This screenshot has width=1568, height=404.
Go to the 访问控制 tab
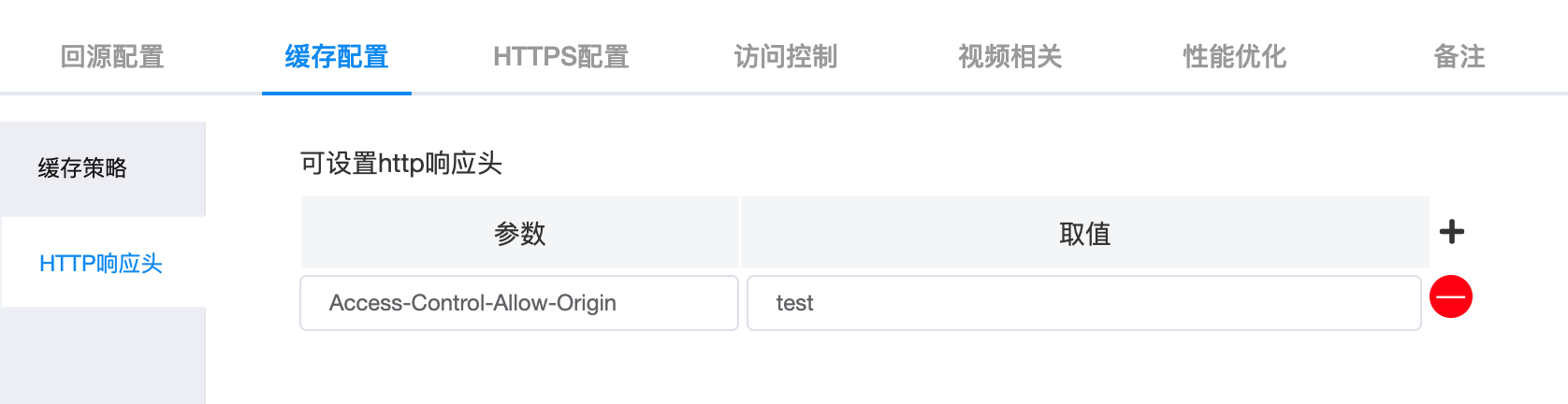coord(786,57)
